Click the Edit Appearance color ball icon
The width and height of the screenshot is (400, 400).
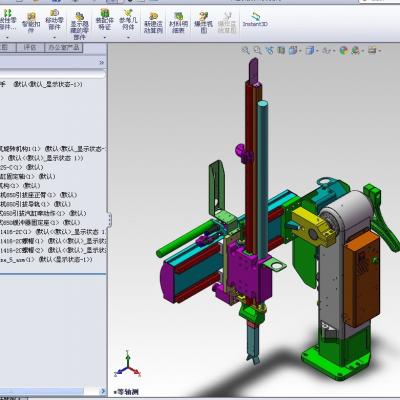344,50
